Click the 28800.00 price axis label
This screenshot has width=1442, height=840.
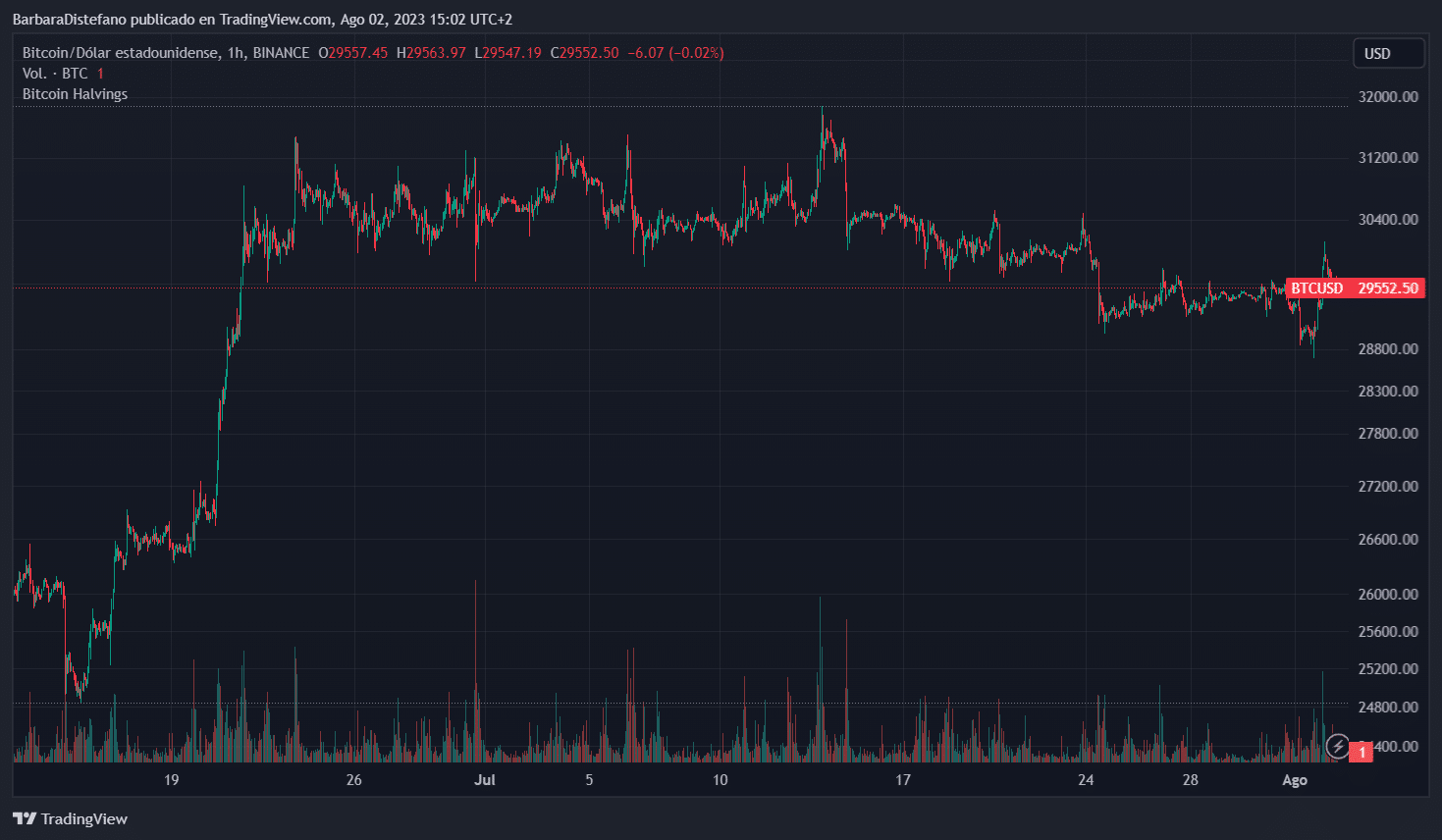(x=1388, y=348)
